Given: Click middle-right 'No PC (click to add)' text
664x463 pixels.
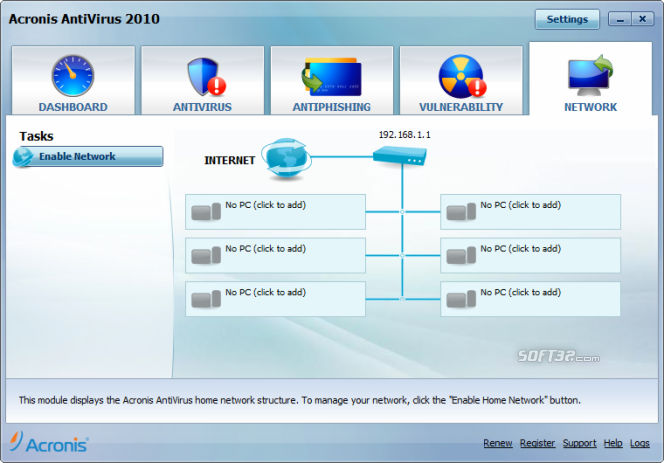Looking at the screenshot, I should [x=520, y=249].
